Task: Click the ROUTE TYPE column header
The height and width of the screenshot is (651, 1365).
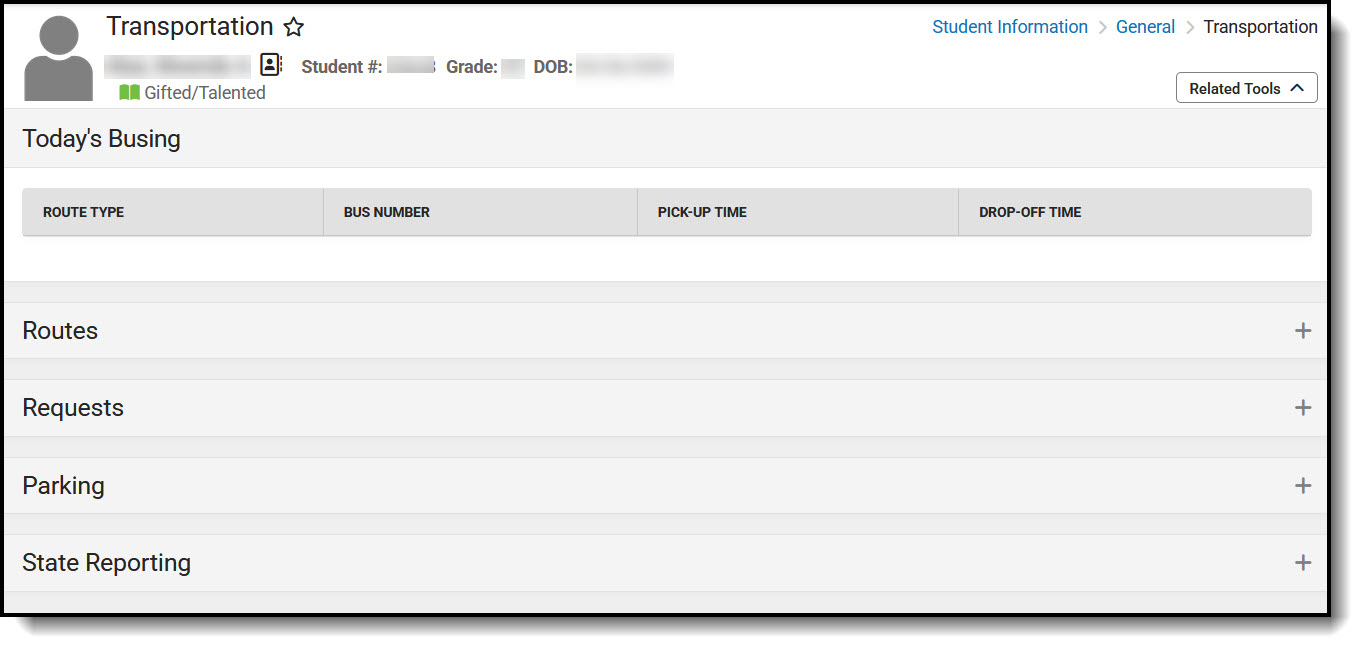Action: (84, 212)
